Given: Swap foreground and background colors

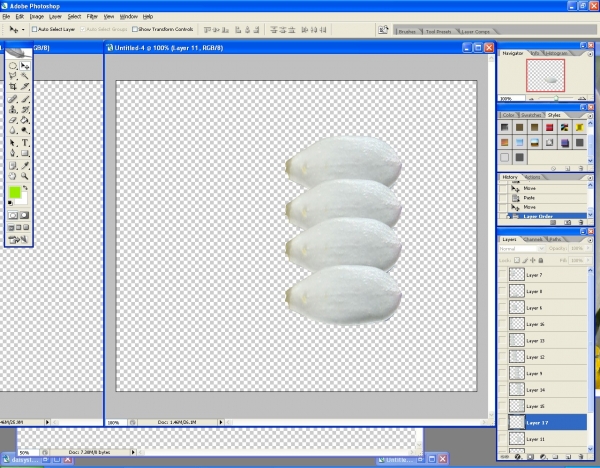Looking at the screenshot, I should coord(25,188).
